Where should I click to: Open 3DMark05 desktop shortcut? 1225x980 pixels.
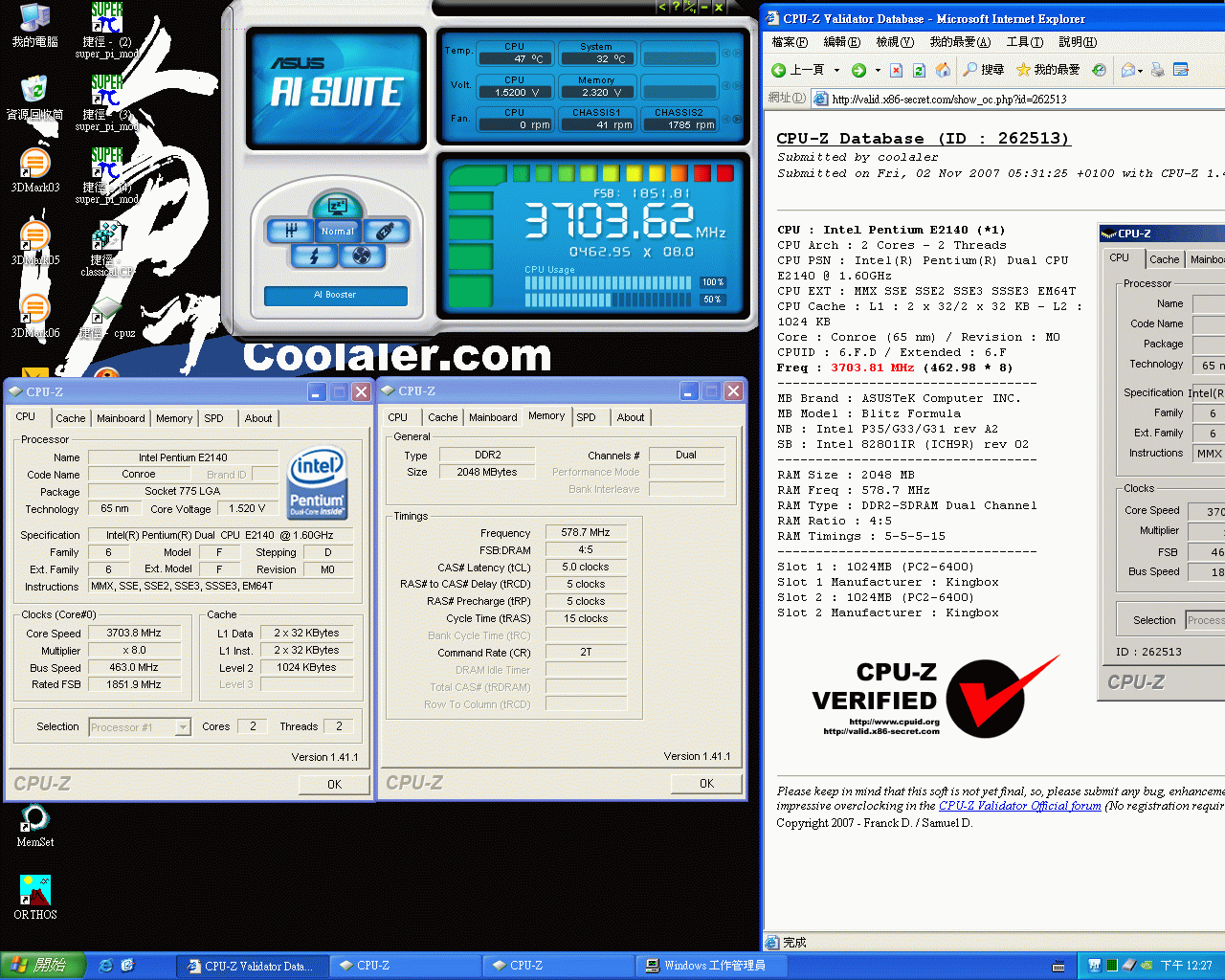click(35, 243)
